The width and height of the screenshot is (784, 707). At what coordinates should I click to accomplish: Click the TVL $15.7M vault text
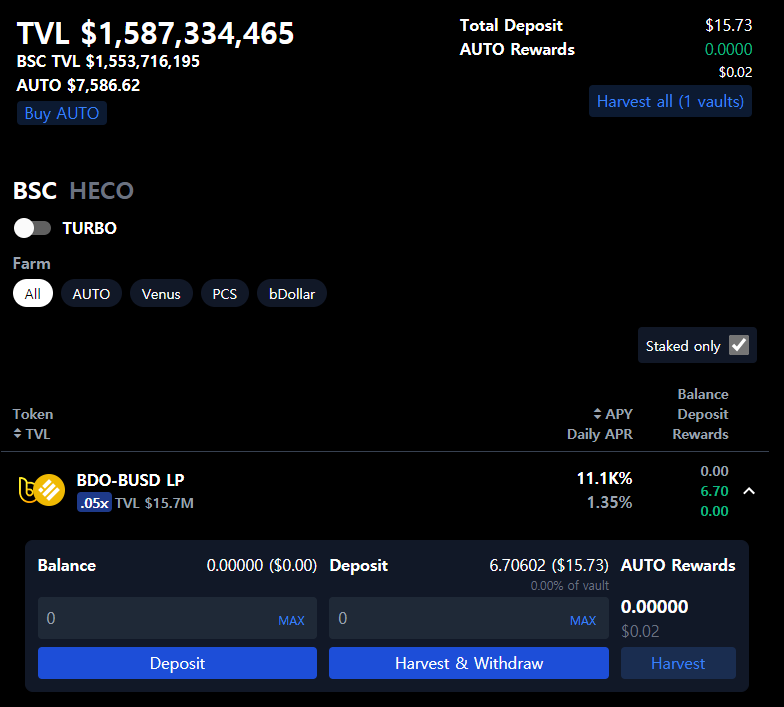(154, 503)
